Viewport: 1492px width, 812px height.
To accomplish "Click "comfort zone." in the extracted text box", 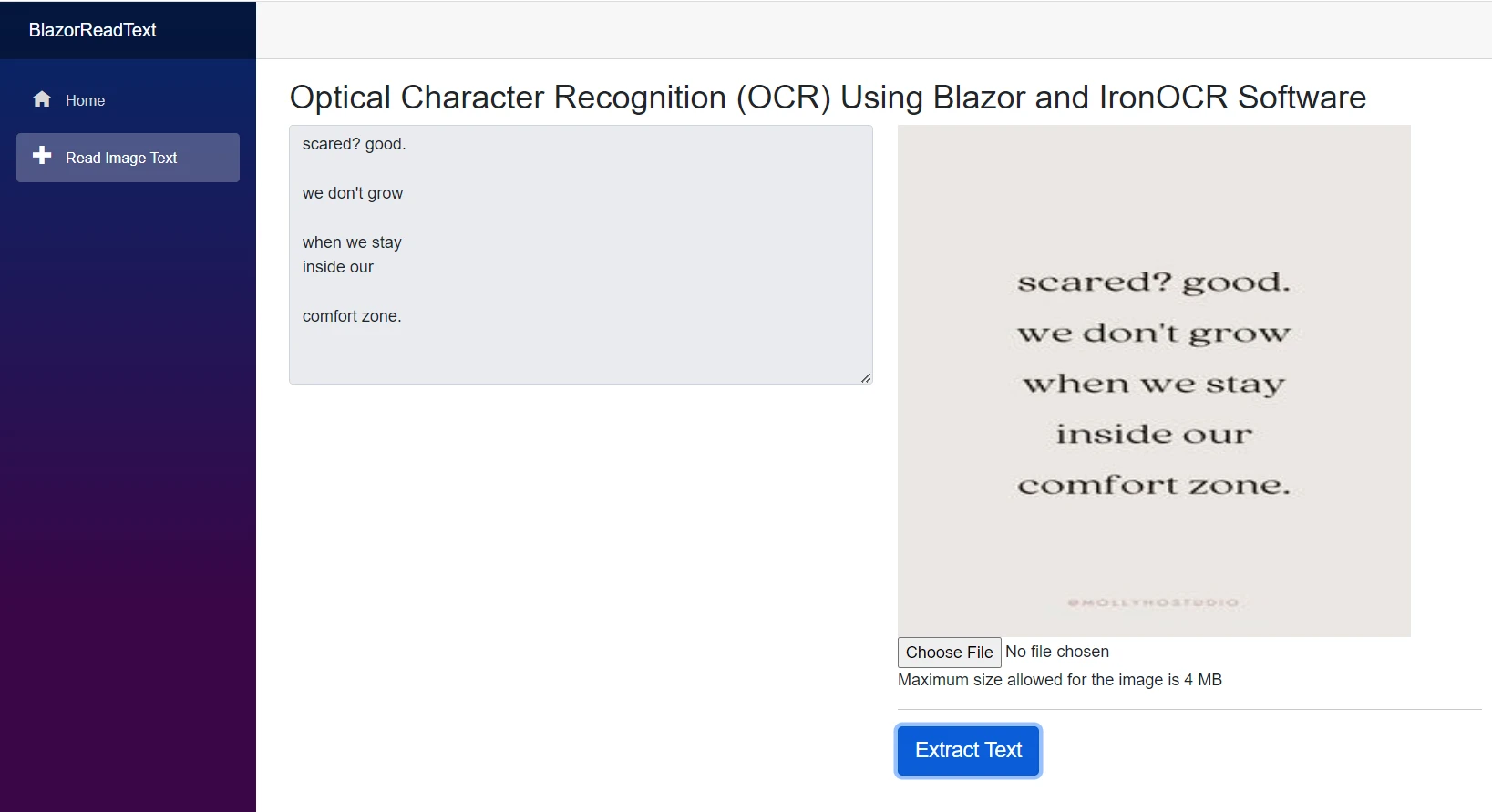I will (x=352, y=316).
